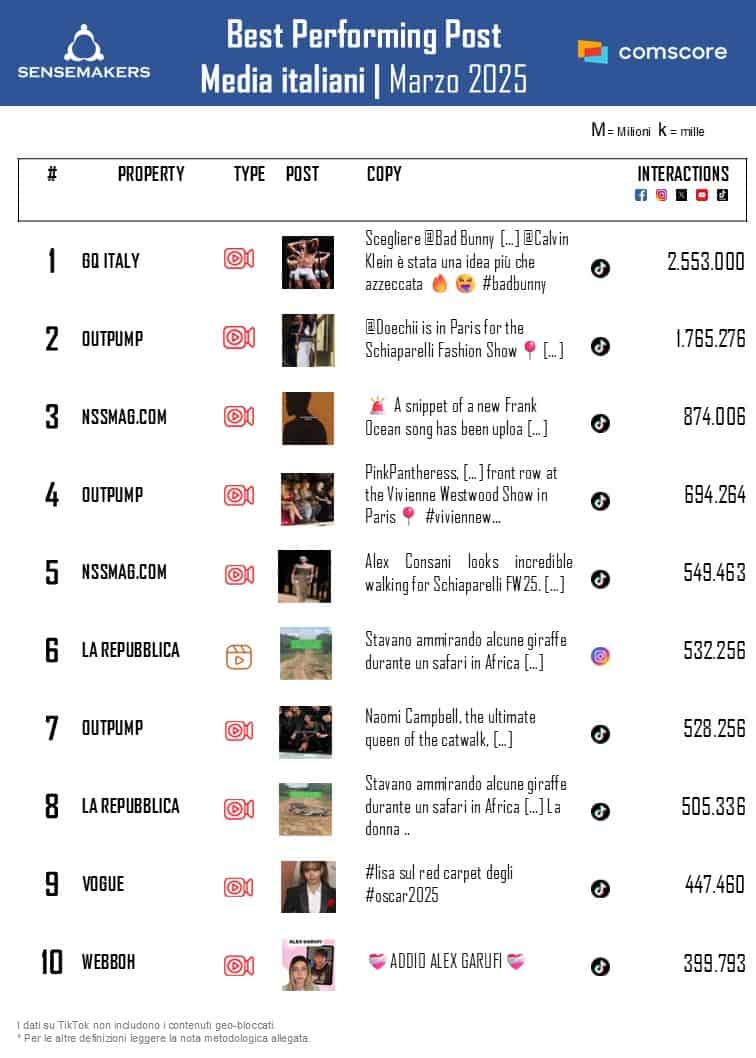Click the X icon under Interactions header
This screenshot has height=1058, width=756.
click(681, 195)
